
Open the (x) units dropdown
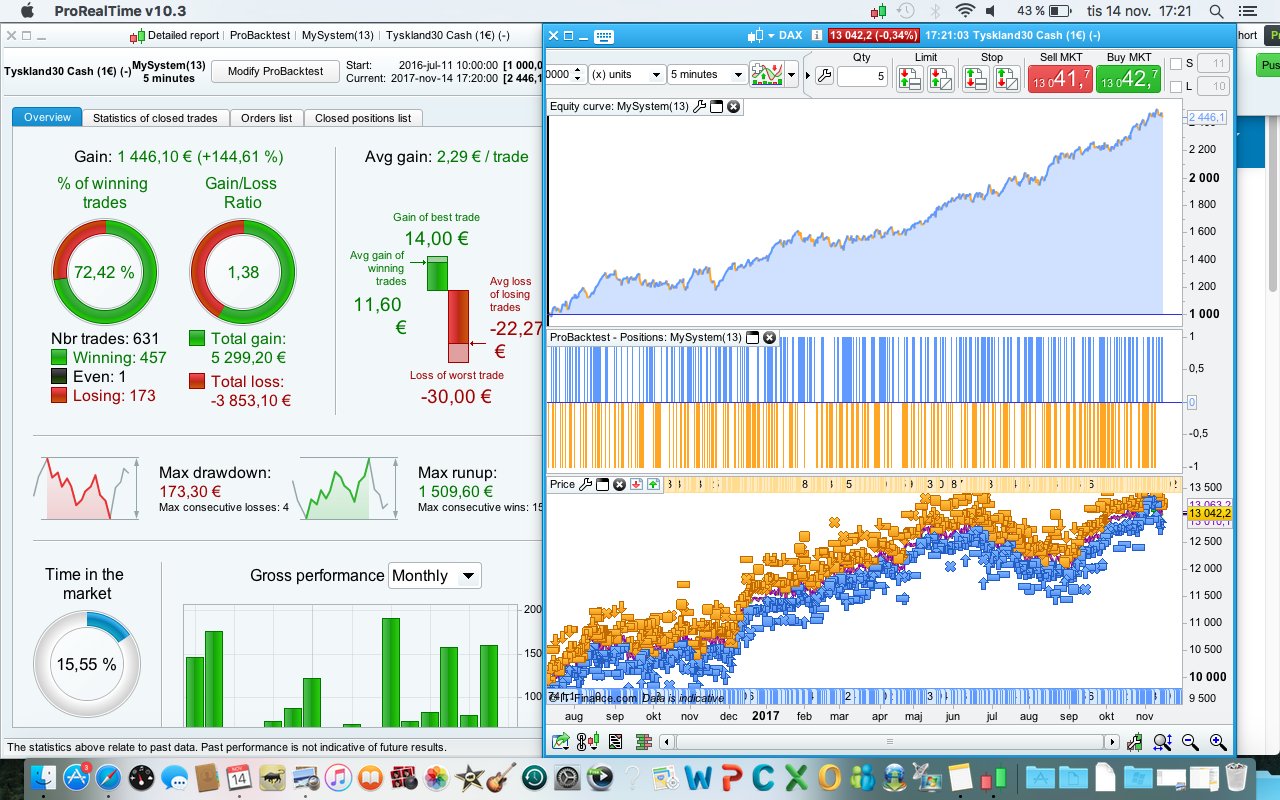[627, 75]
